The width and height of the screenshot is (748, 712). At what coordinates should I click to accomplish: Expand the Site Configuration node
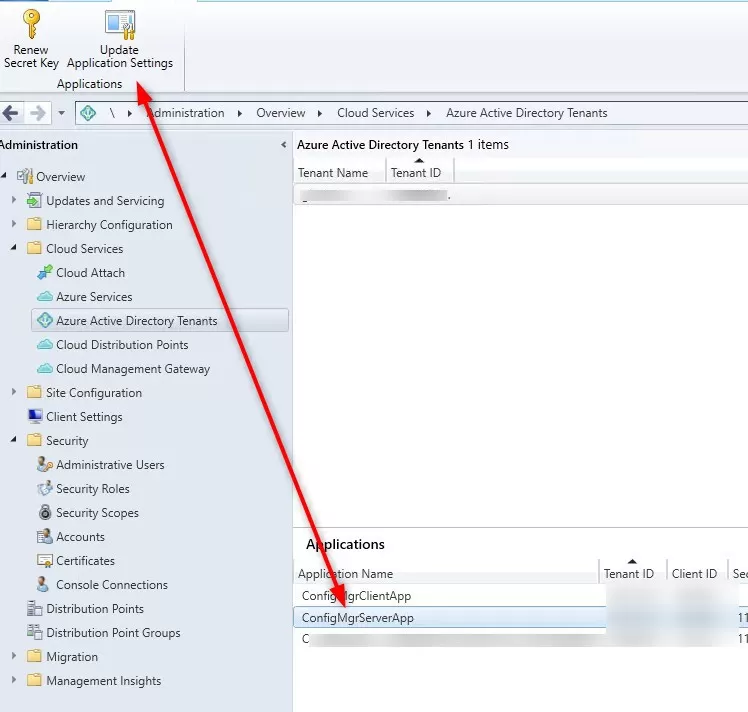(14, 392)
